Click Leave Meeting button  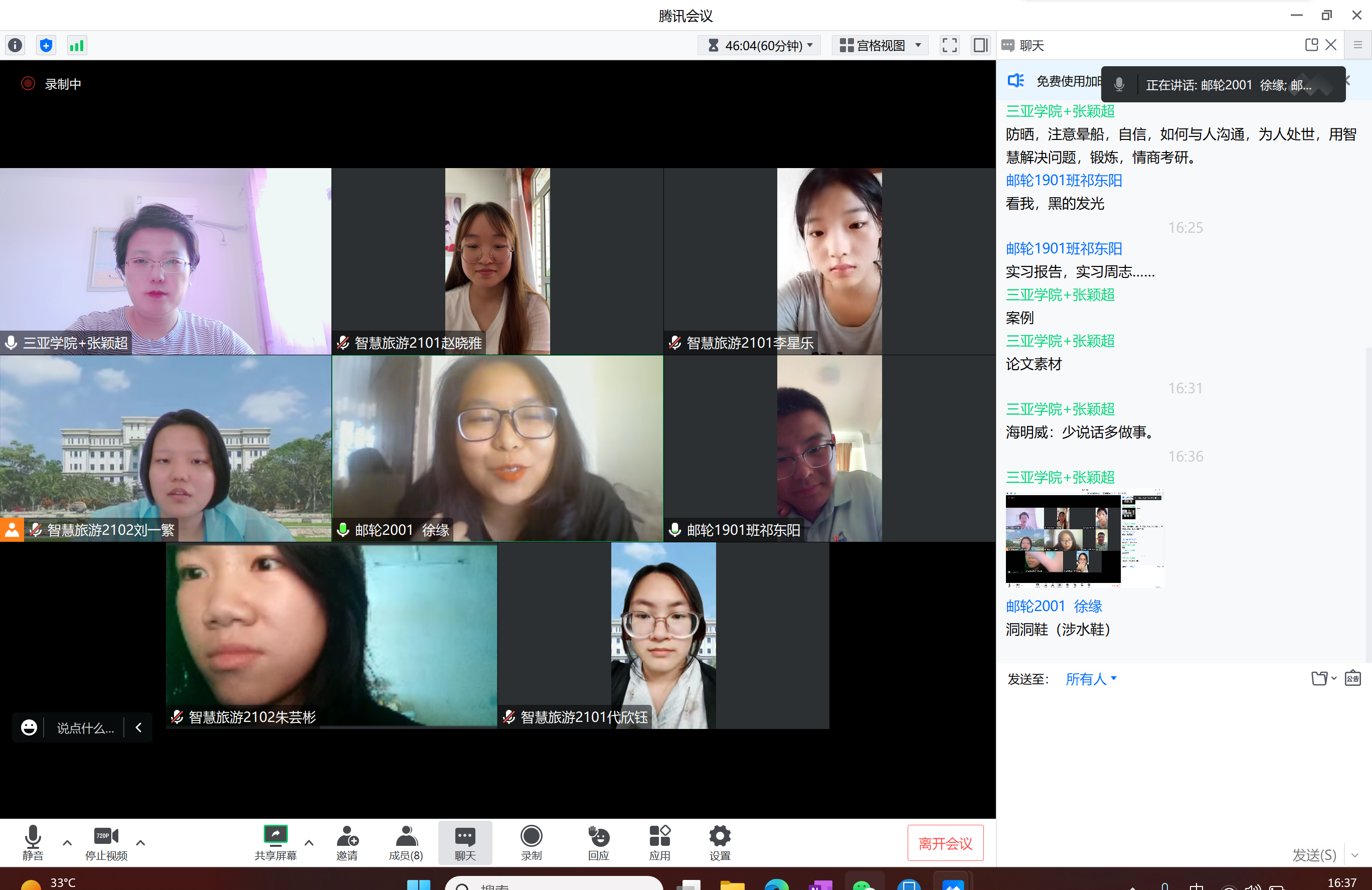945,843
